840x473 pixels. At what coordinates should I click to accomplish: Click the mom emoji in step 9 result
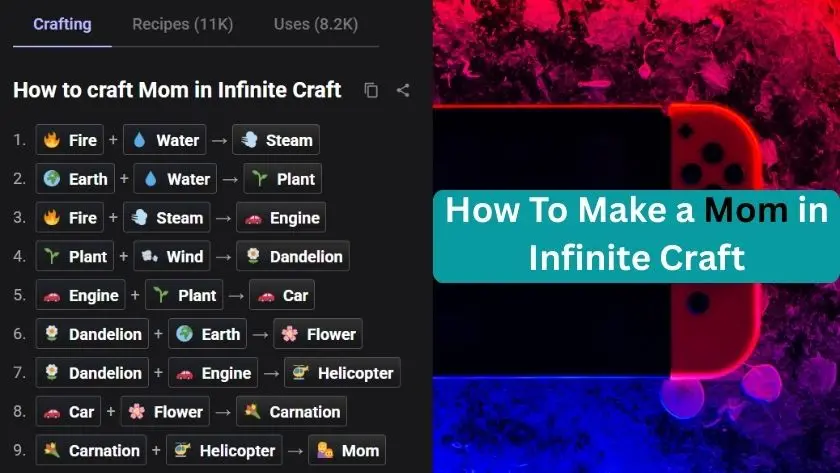coord(325,450)
